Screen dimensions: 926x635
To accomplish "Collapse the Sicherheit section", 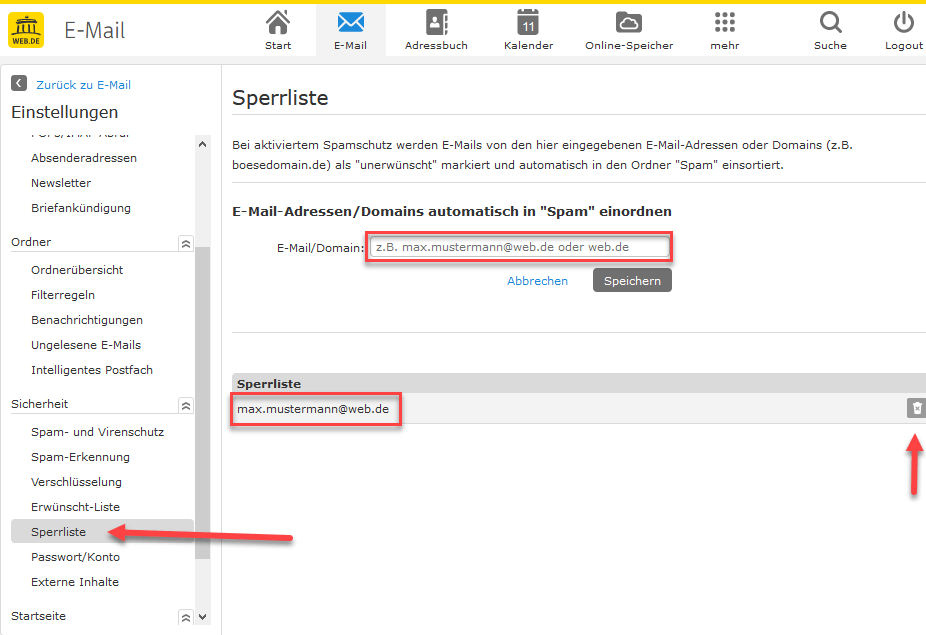I will click(x=185, y=406).
